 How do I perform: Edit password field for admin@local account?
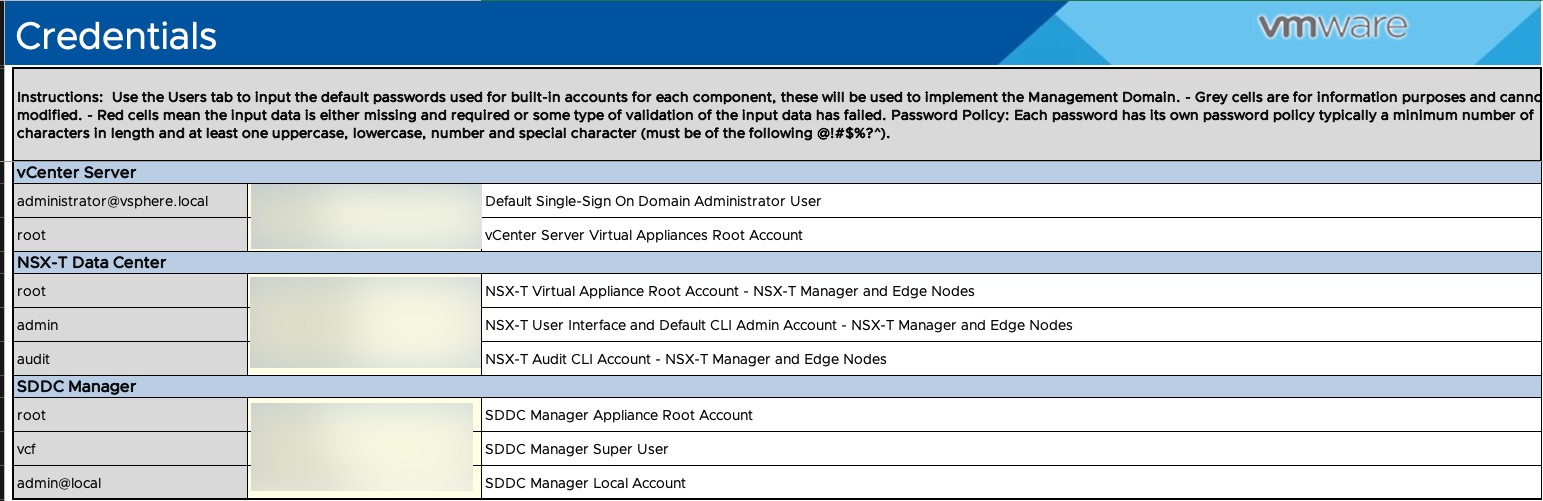364,483
